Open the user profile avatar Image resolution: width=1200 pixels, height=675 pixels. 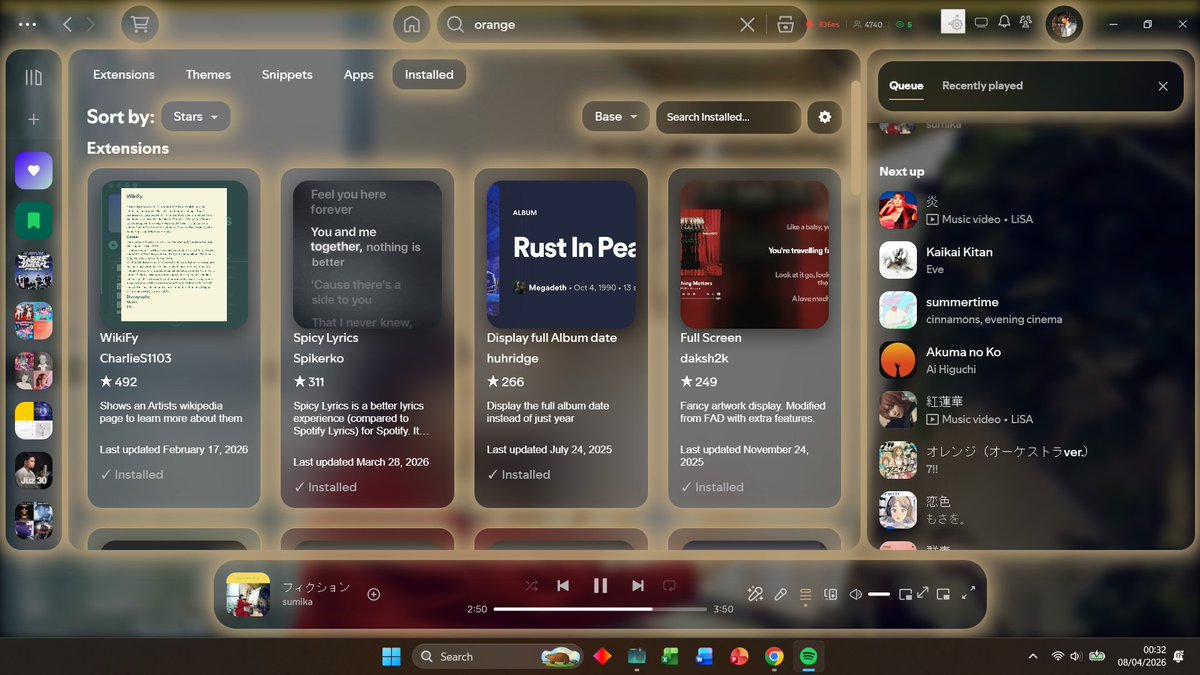[x=1064, y=24]
